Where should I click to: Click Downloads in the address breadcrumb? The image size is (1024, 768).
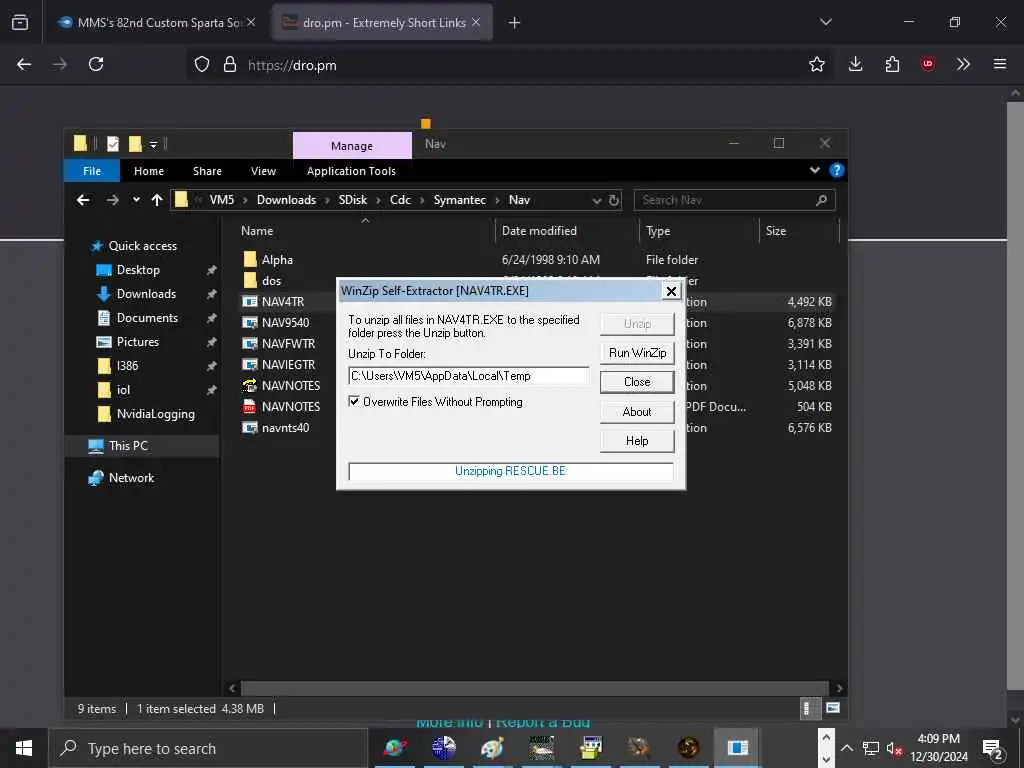[286, 200]
